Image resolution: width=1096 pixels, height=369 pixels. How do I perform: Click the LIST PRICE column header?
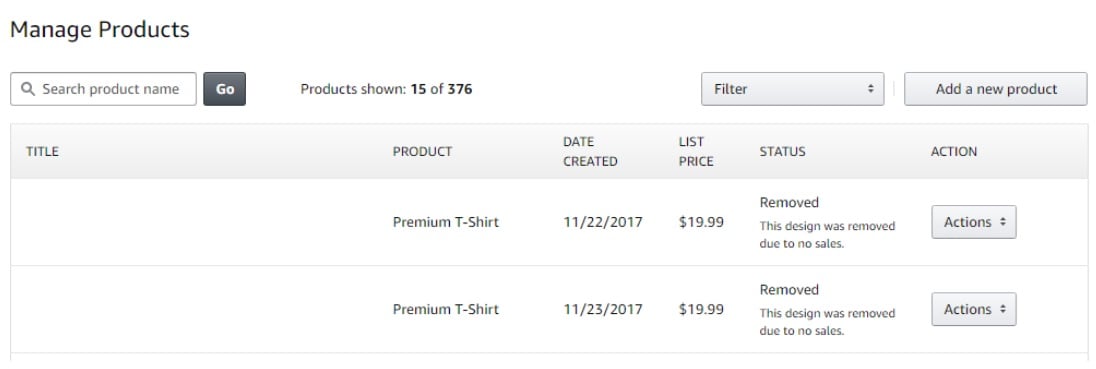click(696, 152)
